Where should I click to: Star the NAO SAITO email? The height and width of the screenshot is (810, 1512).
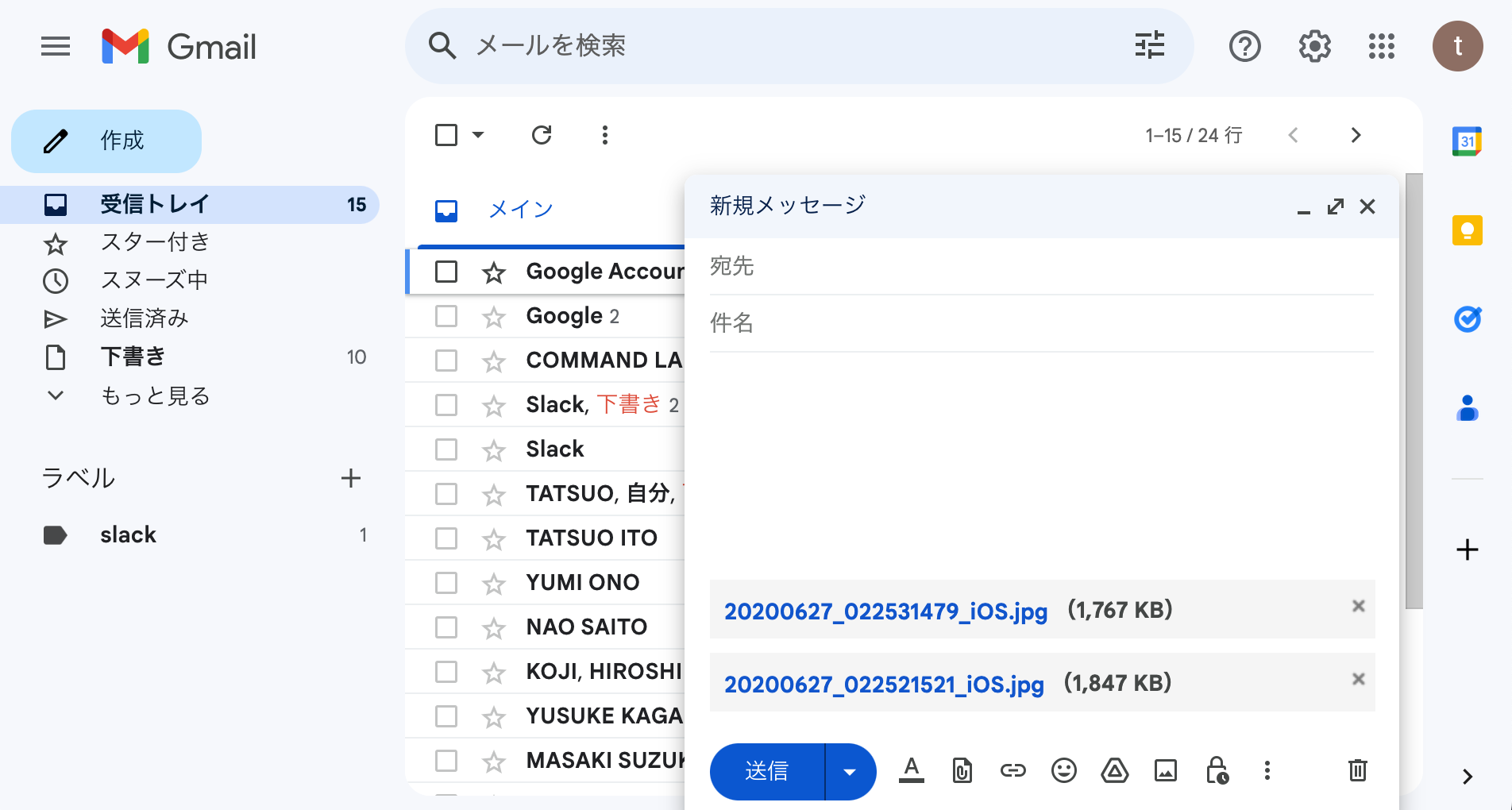(x=493, y=627)
